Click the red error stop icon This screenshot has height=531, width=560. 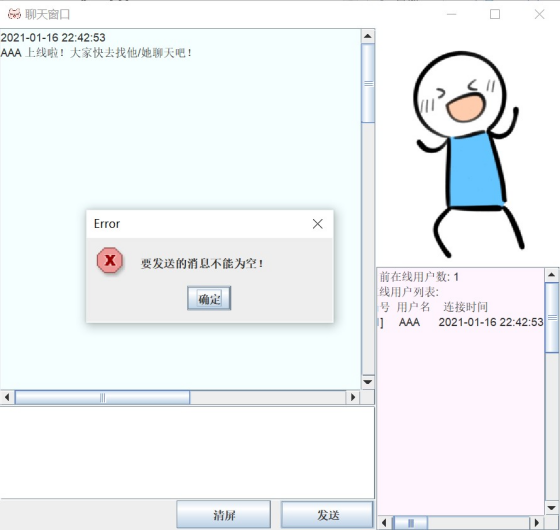(110, 260)
